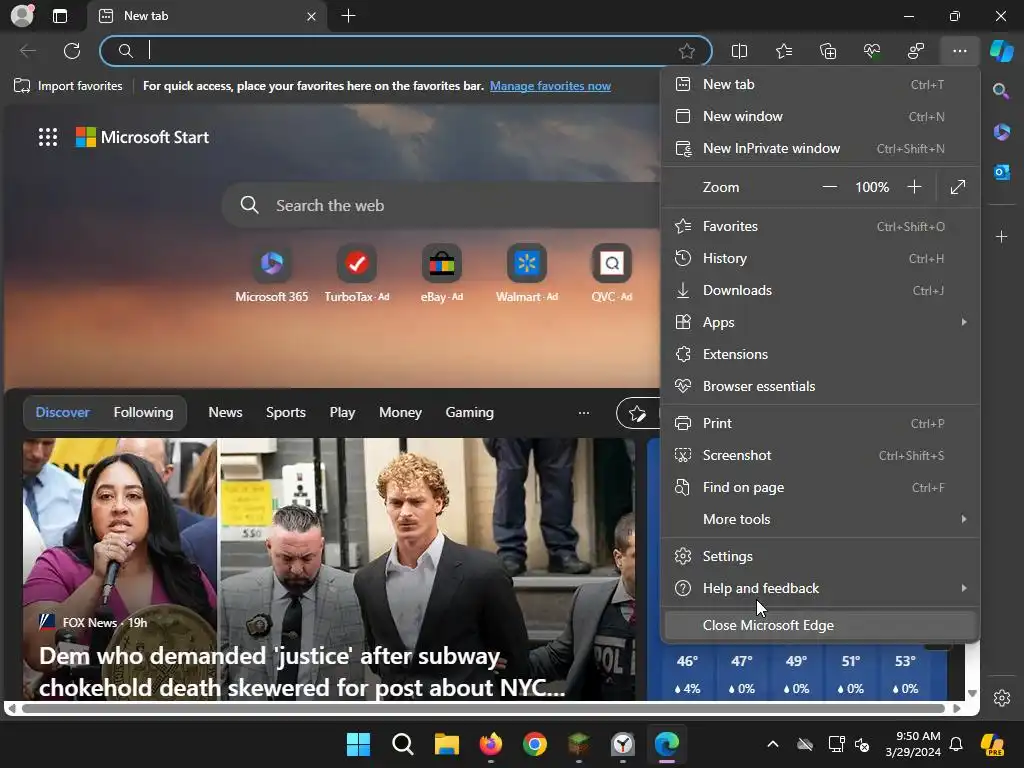Open Settings from Edge menu

(820, 556)
